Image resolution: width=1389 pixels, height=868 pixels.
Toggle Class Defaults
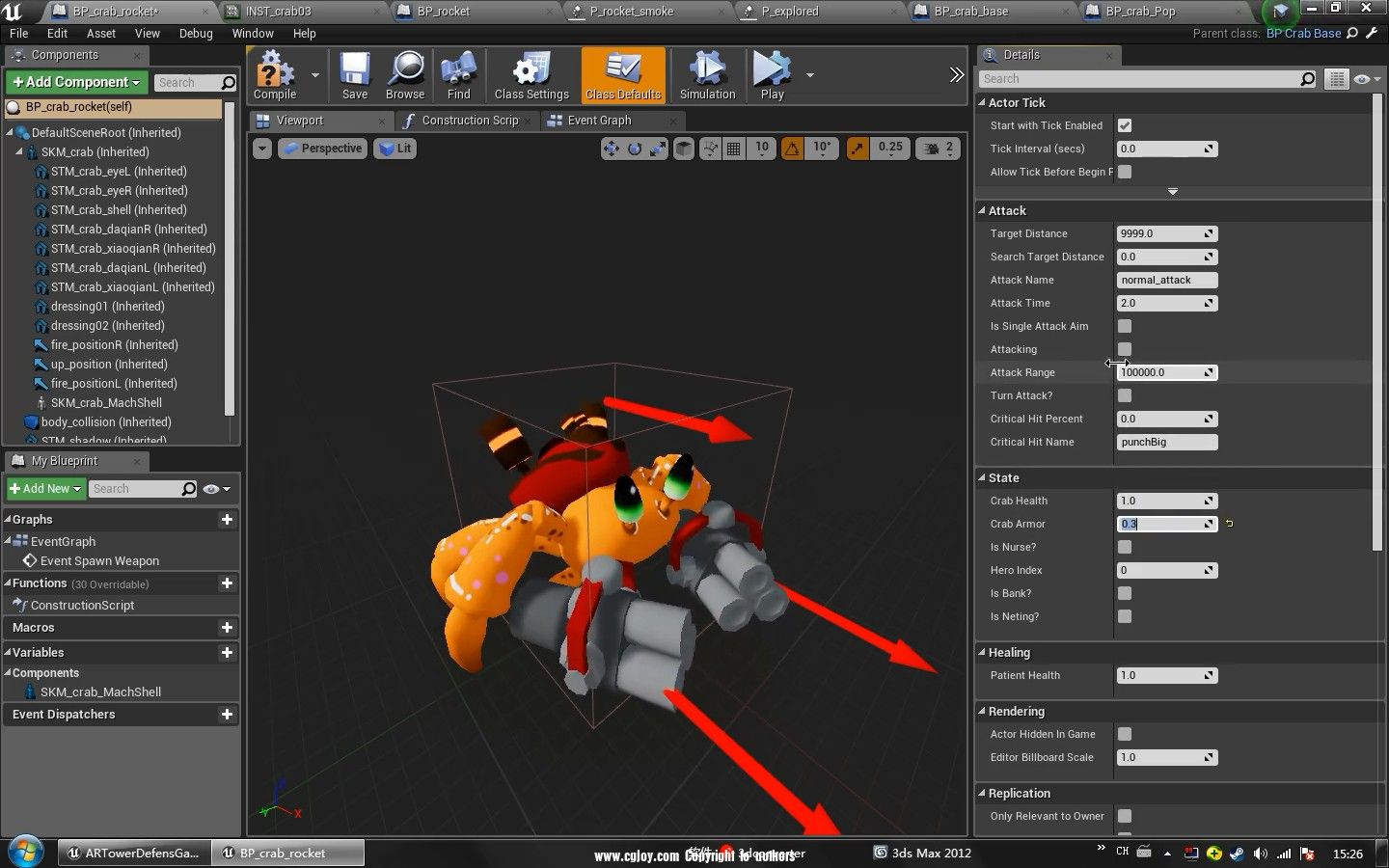623,75
